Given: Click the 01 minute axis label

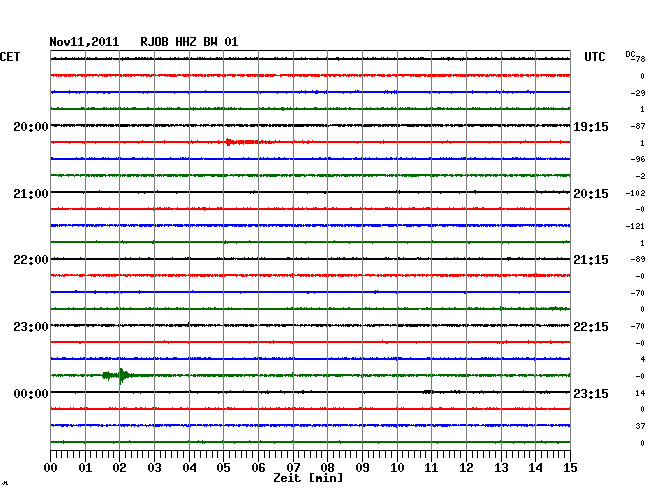Looking at the screenshot, I should (x=85, y=467).
